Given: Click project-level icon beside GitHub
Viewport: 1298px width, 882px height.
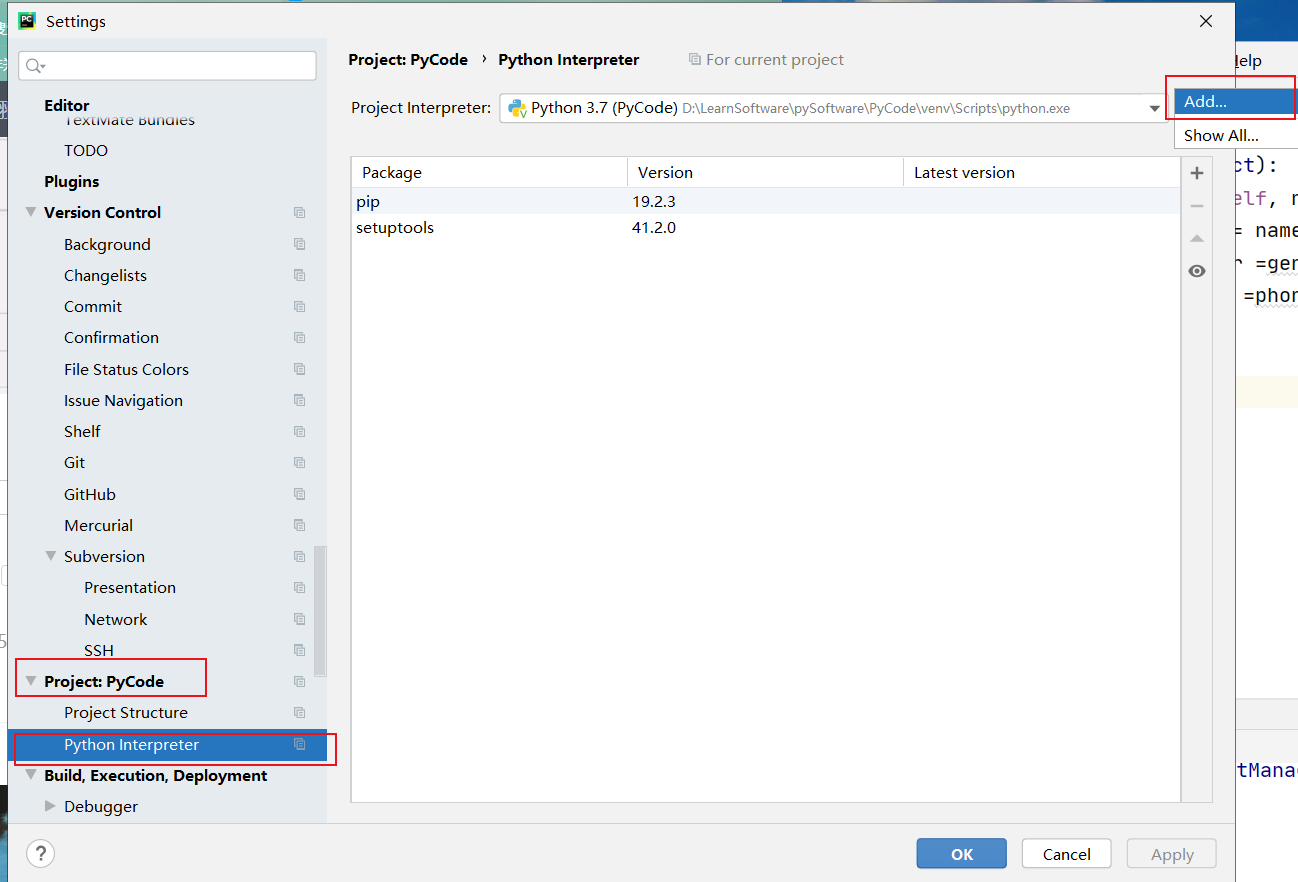Looking at the screenshot, I should (299, 494).
